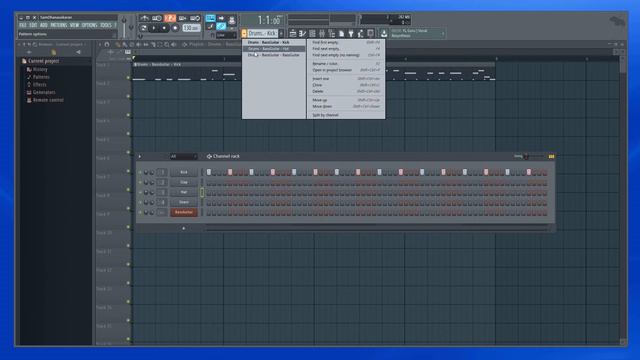Click the transport stop button
This screenshot has width=640, height=360.
(x=164, y=28)
